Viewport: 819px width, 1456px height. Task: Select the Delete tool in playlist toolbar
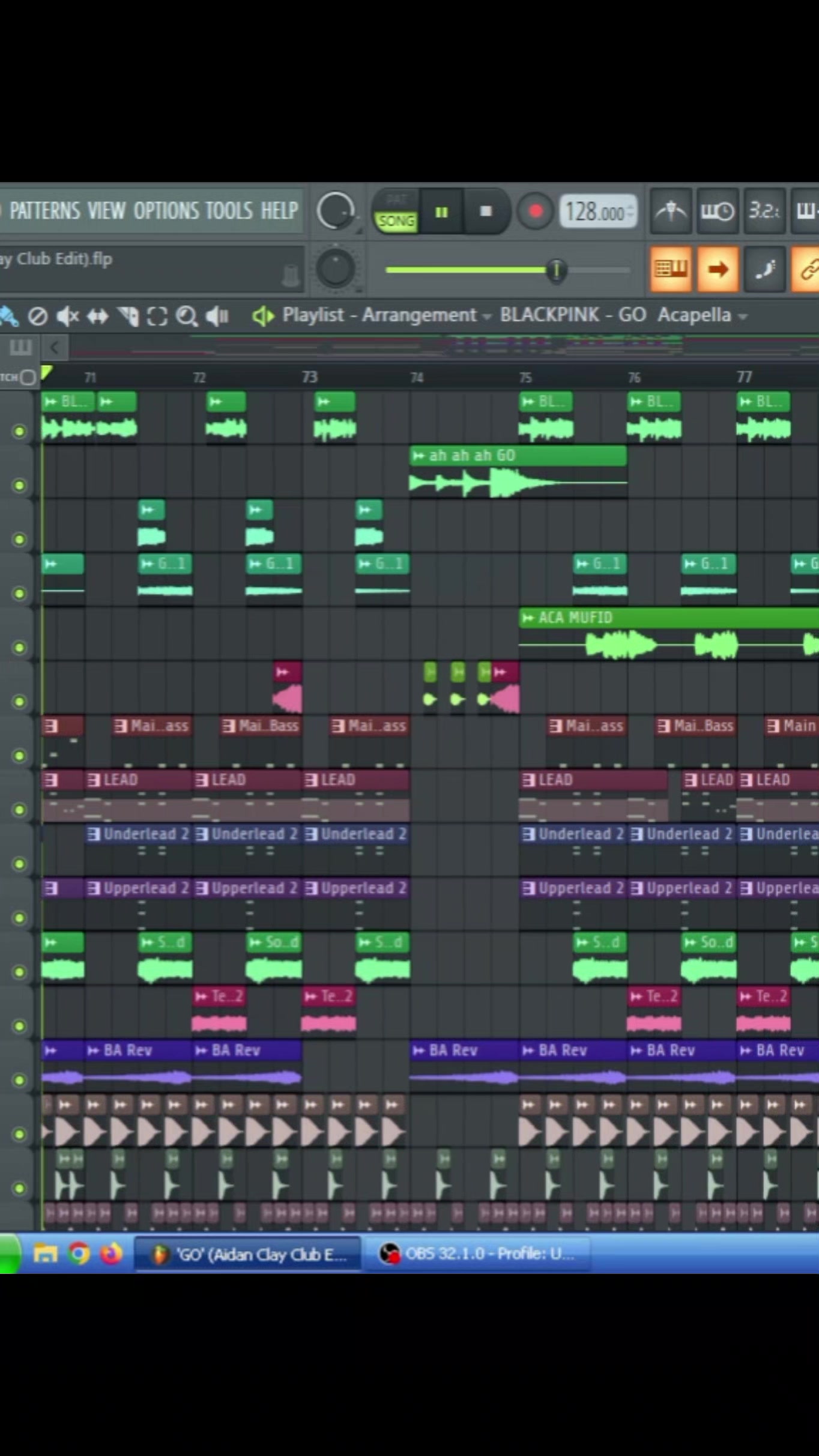click(38, 316)
